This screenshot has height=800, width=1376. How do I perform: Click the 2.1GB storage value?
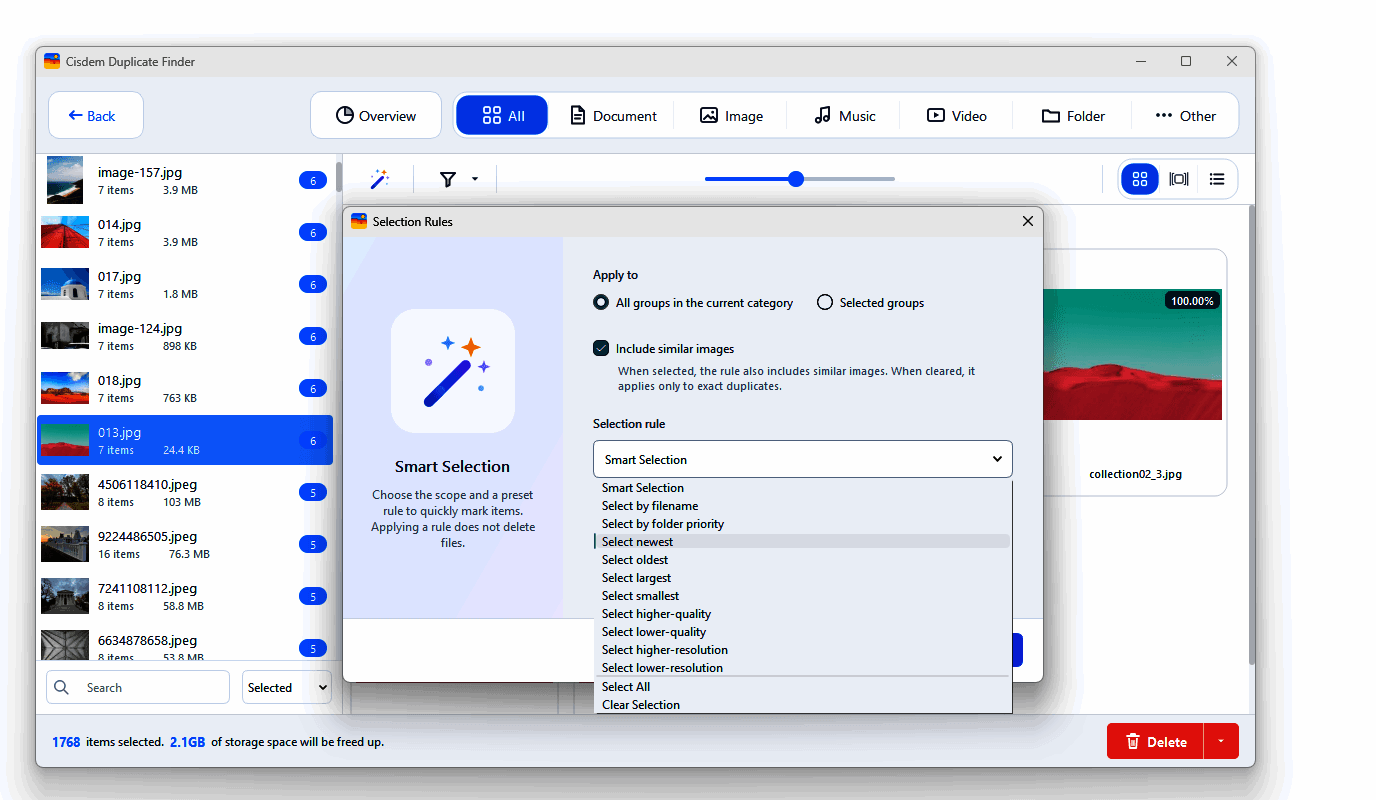point(187,742)
